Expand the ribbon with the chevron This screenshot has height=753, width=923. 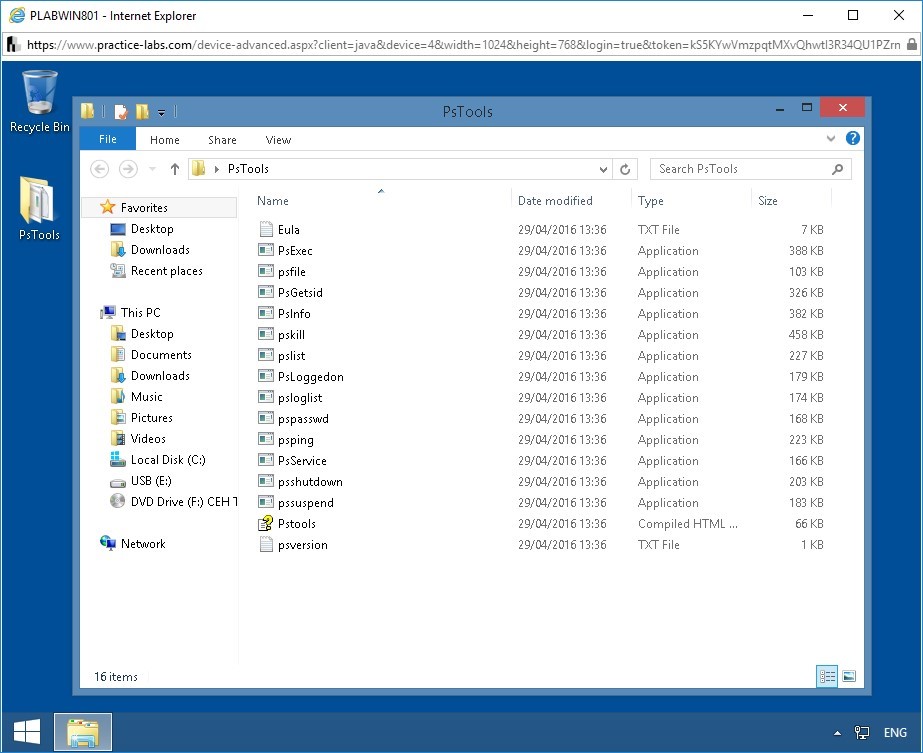tap(830, 139)
